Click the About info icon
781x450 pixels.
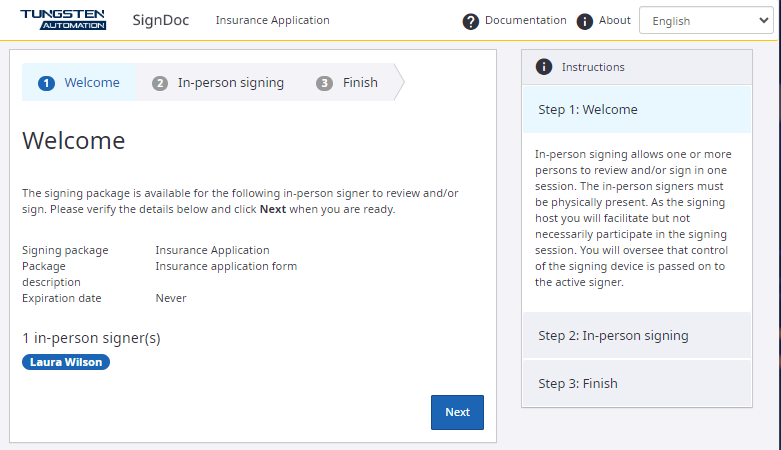(585, 21)
